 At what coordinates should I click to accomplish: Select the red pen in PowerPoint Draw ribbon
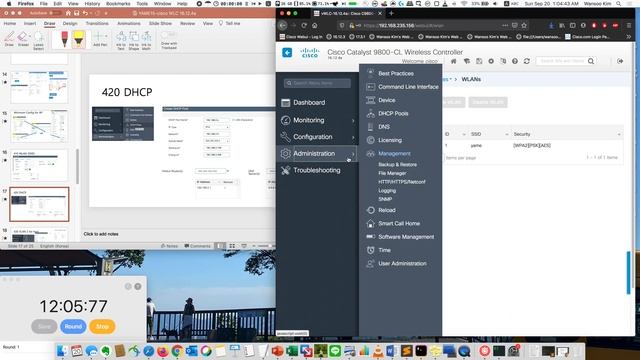tap(64, 40)
